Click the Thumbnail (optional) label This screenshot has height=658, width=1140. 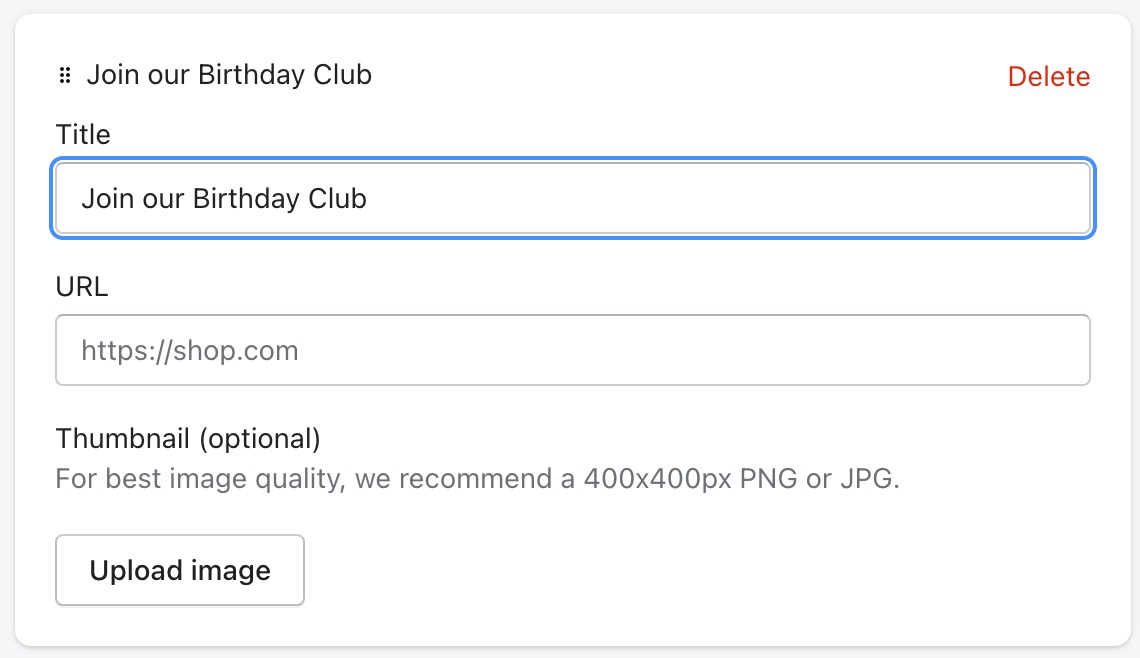(188, 438)
